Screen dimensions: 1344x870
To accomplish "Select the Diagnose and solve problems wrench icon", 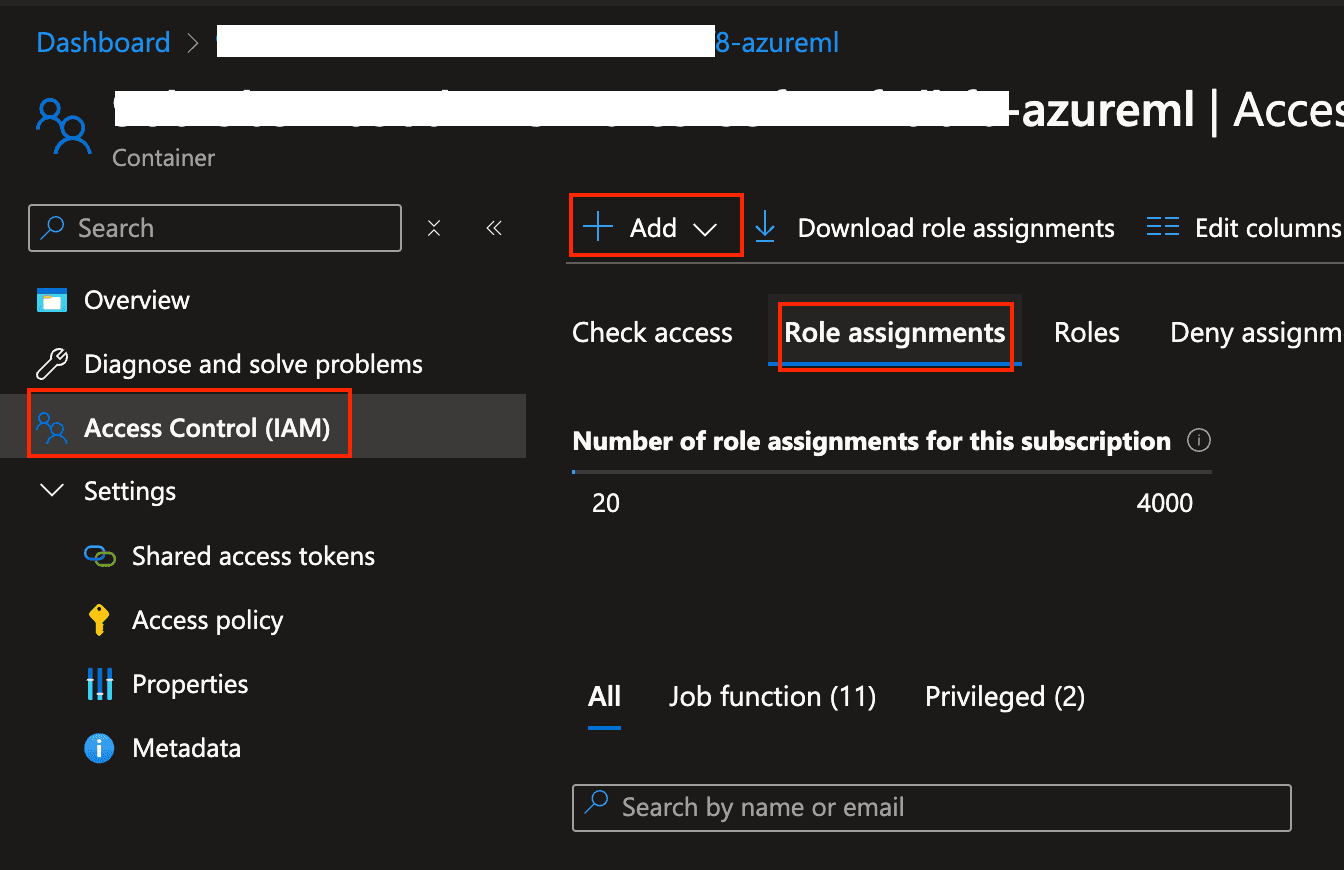I will pos(51,363).
